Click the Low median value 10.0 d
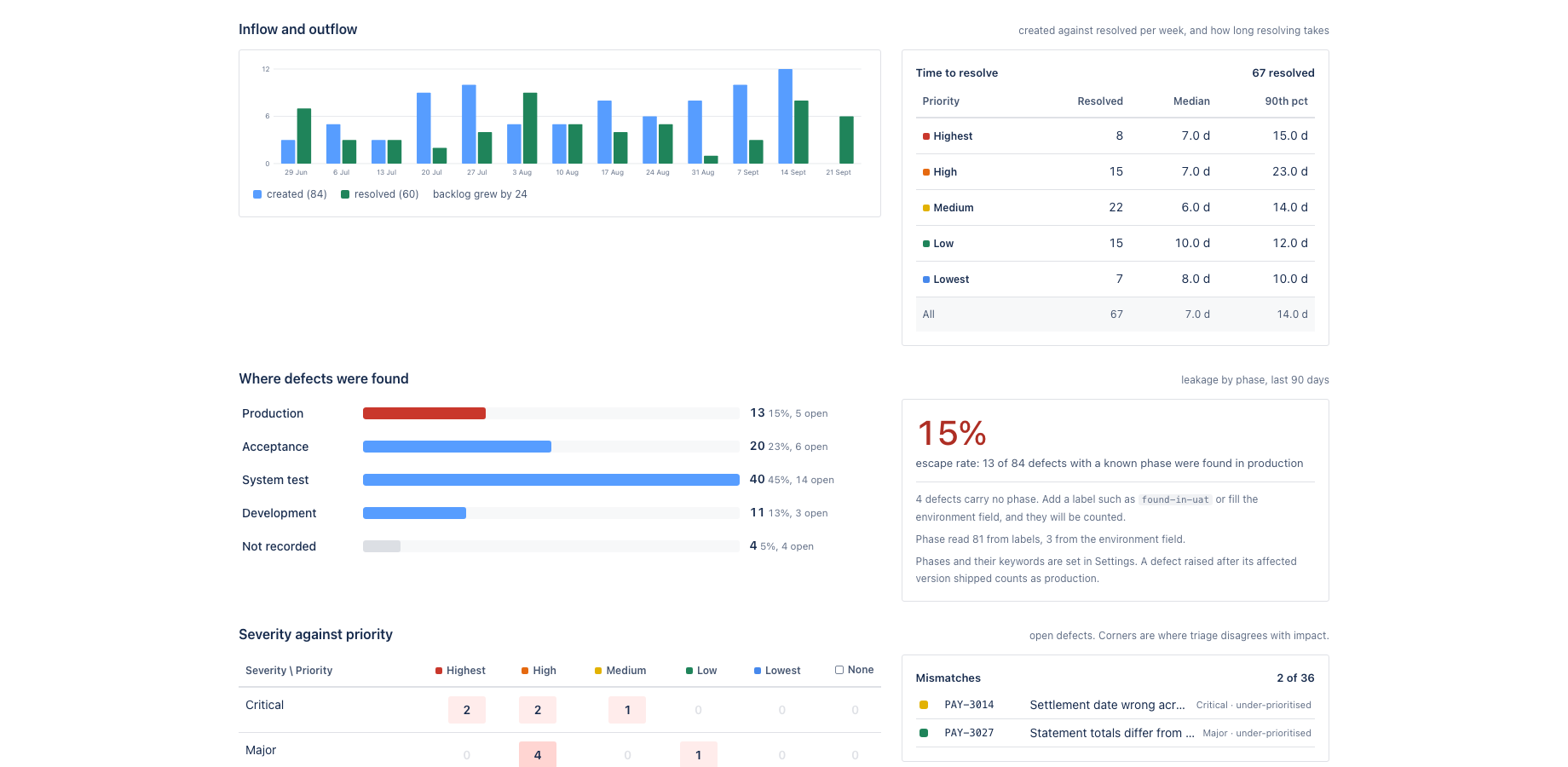 point(1192,244)
